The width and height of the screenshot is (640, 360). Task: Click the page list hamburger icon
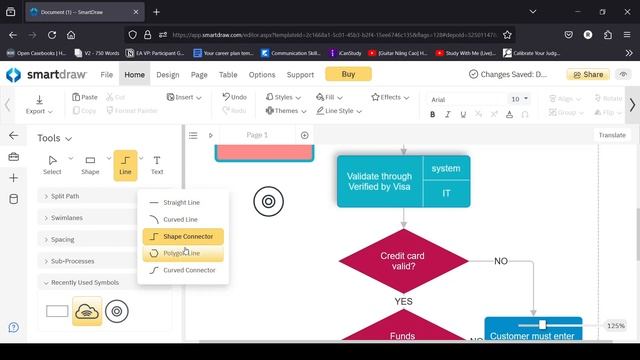pyautogui.click(x=193, y=135)
